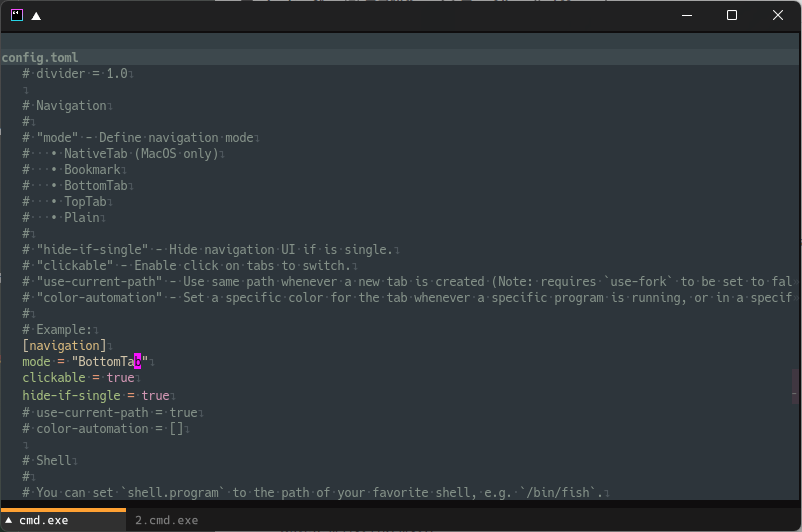802x532 pixels.
Task: Click the white triangle logo in title bar
Action: pos(36,16)
